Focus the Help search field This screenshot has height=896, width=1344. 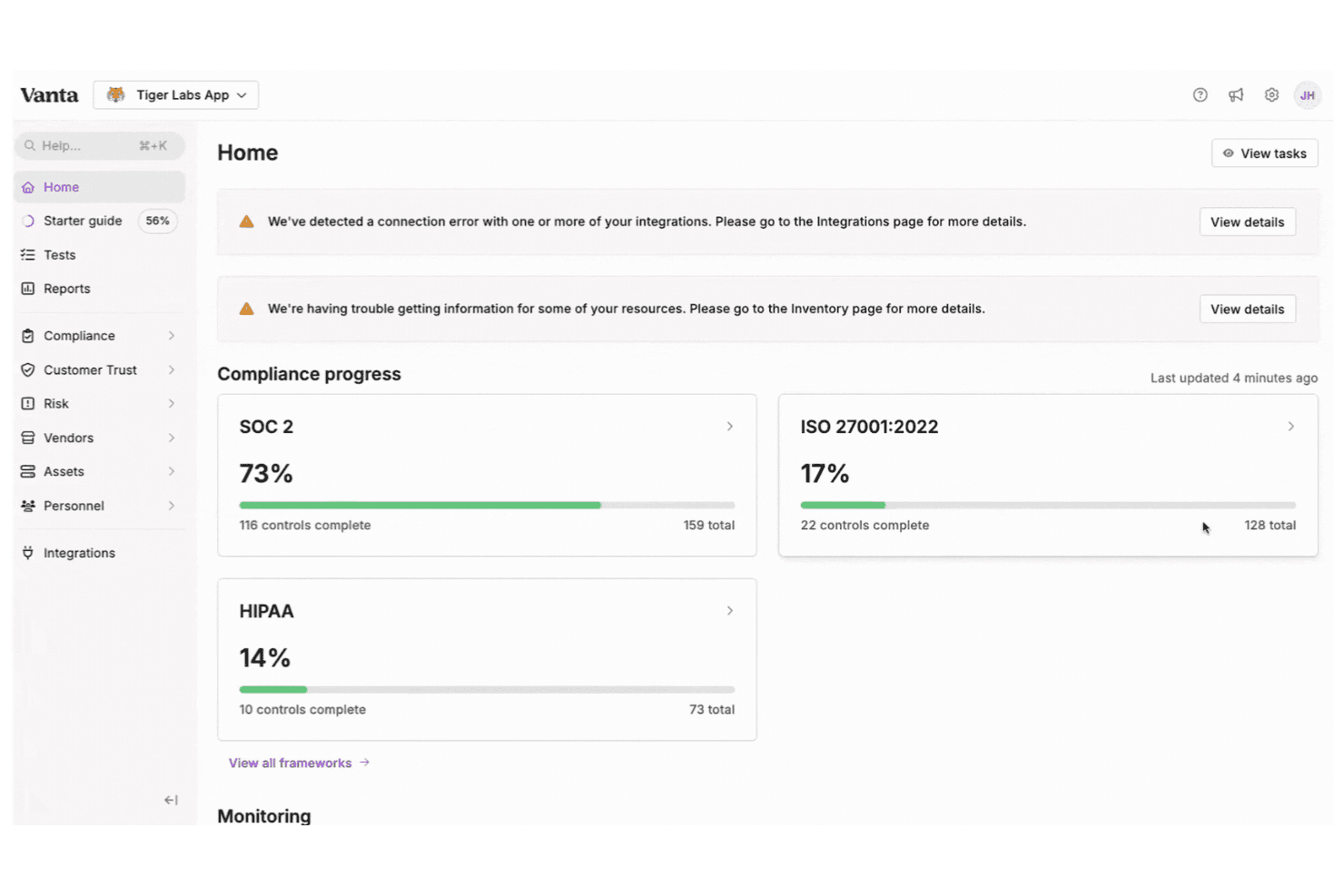pyautogui.click(x=99, y=145)
